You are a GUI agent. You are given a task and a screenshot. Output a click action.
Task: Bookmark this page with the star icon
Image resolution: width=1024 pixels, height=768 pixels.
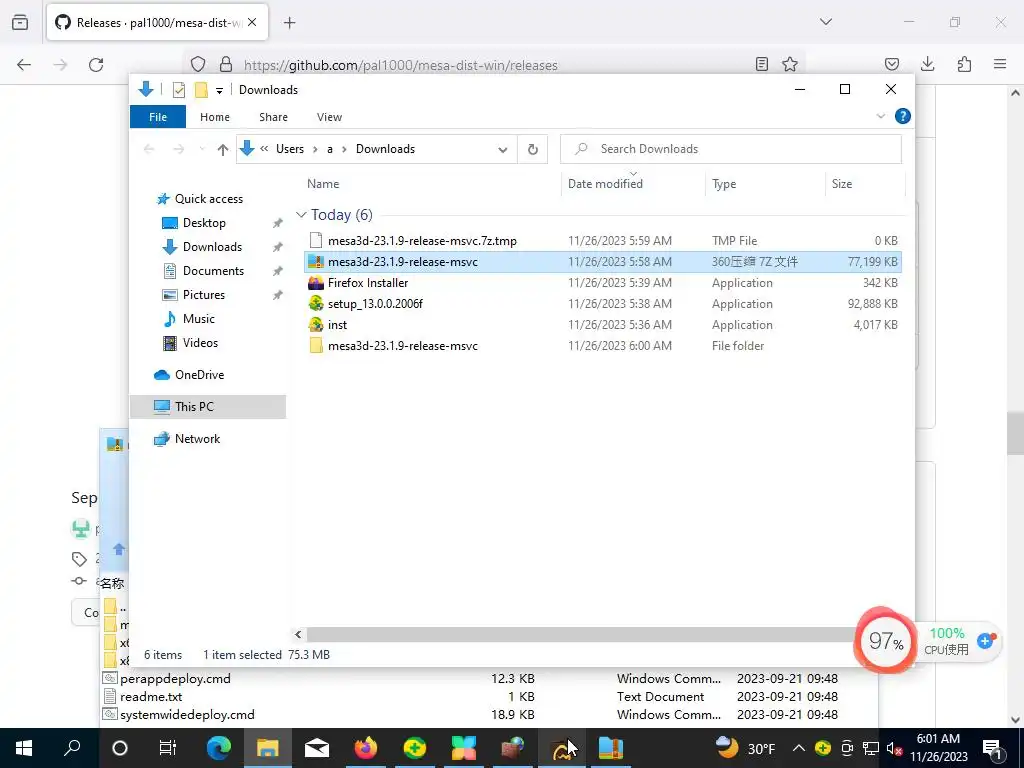(x=790, y=64)
